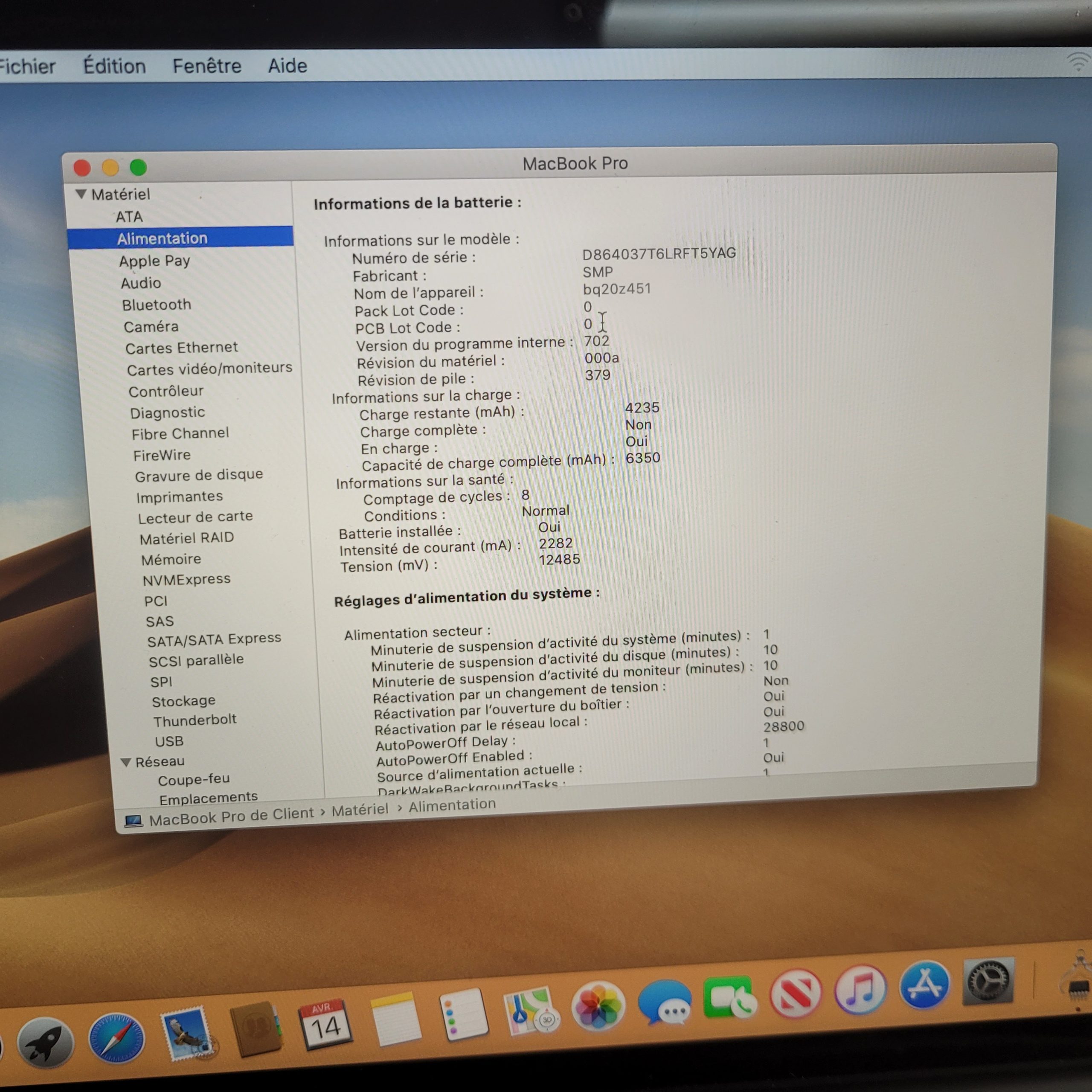Viewport: 1092px width, 1092px height.
Task: Open System Preferences gear icon
Action: pyautogui.click(x=989, y=981)
